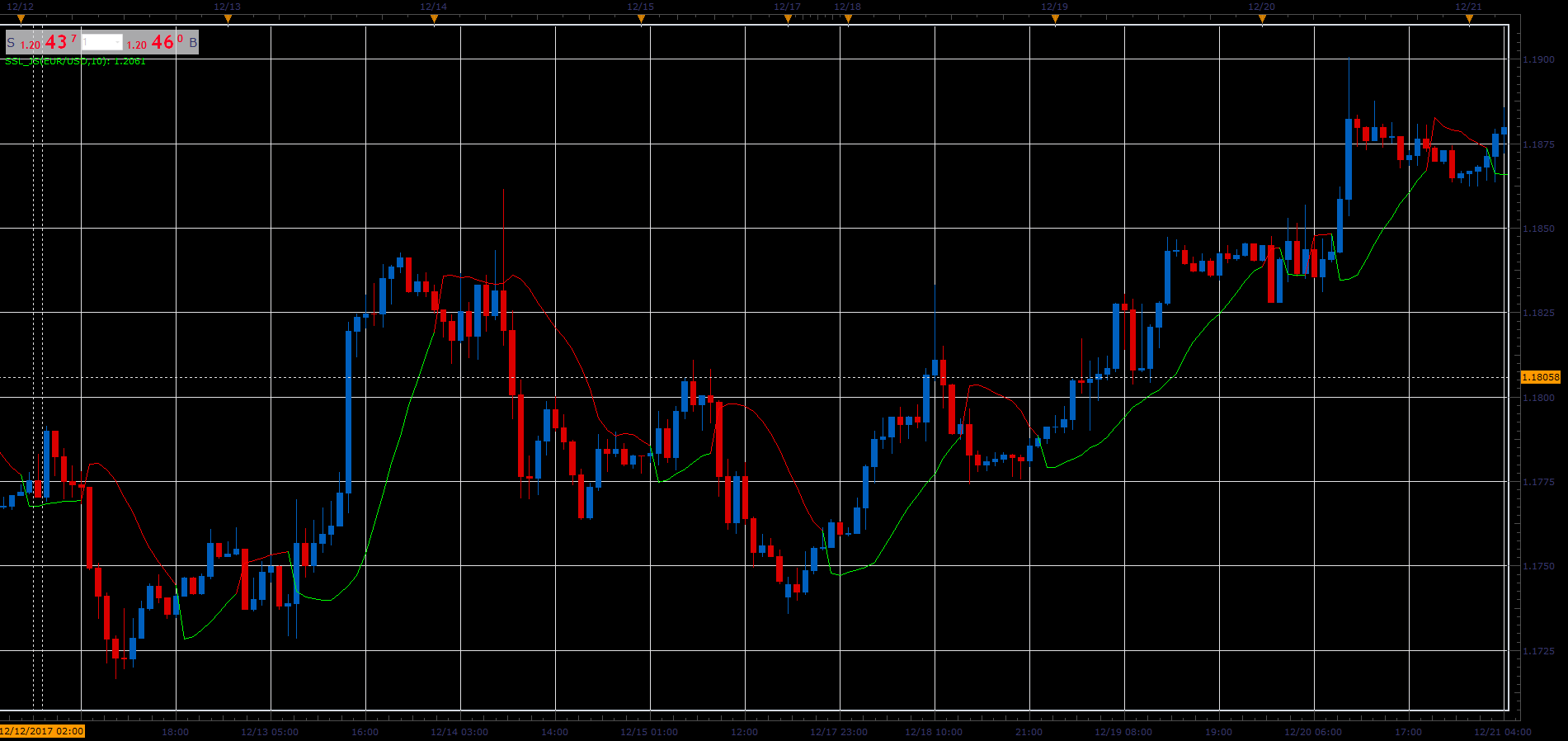Click the 12/13 05:00 time axis label
Screen dimensions: 1568x741
click(270, 732)
